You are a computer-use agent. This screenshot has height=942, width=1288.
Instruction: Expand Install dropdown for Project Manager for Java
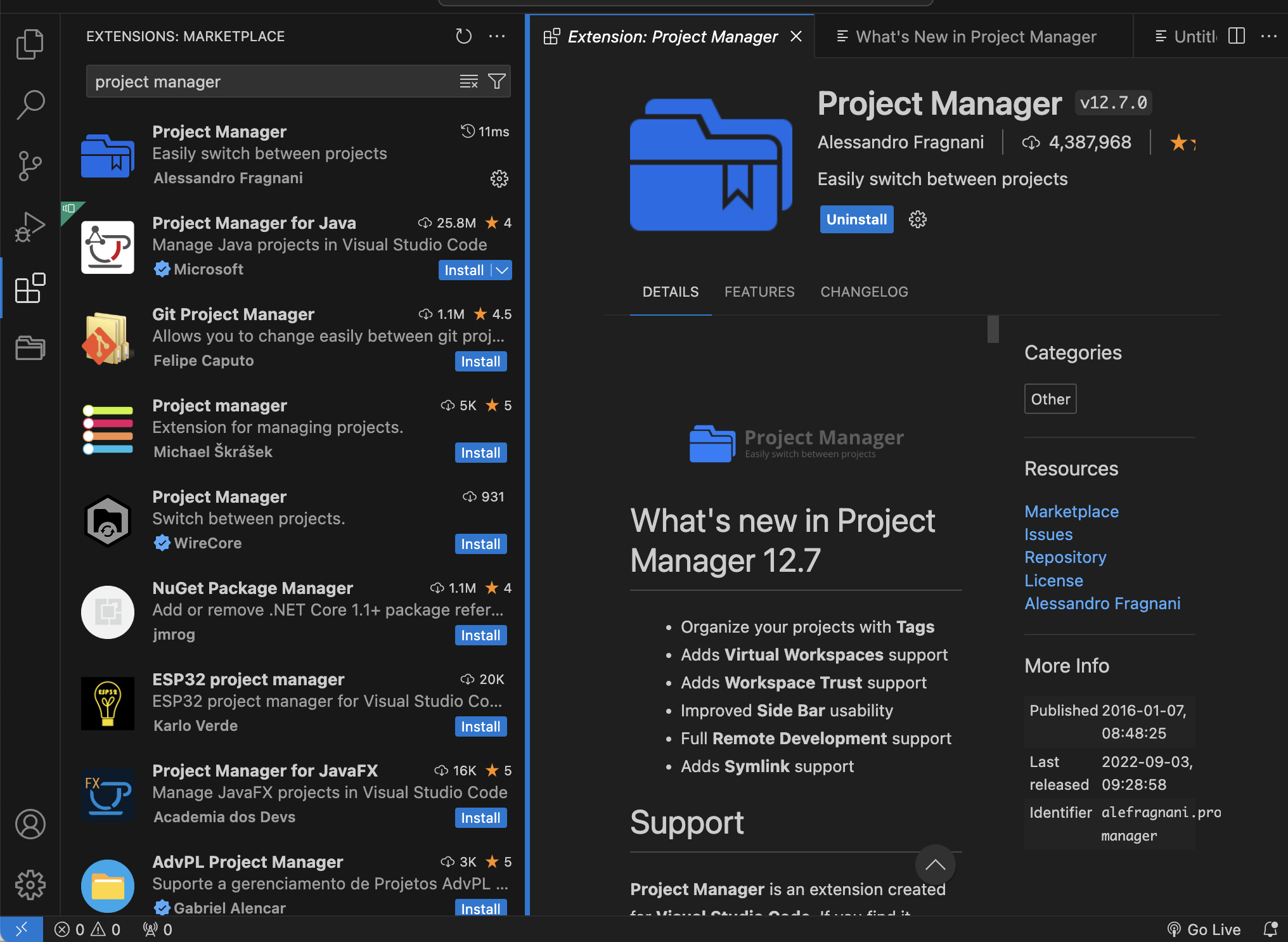click(502, 270)
